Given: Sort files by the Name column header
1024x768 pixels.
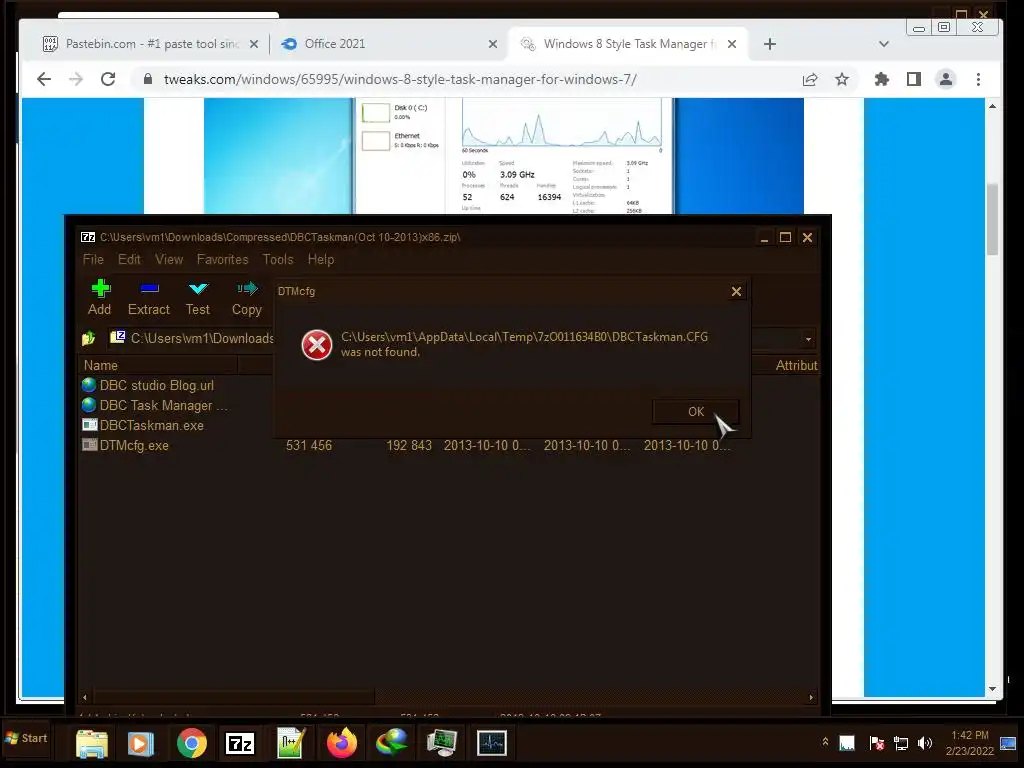Looking at the screenshot, I should click(158, 366).
